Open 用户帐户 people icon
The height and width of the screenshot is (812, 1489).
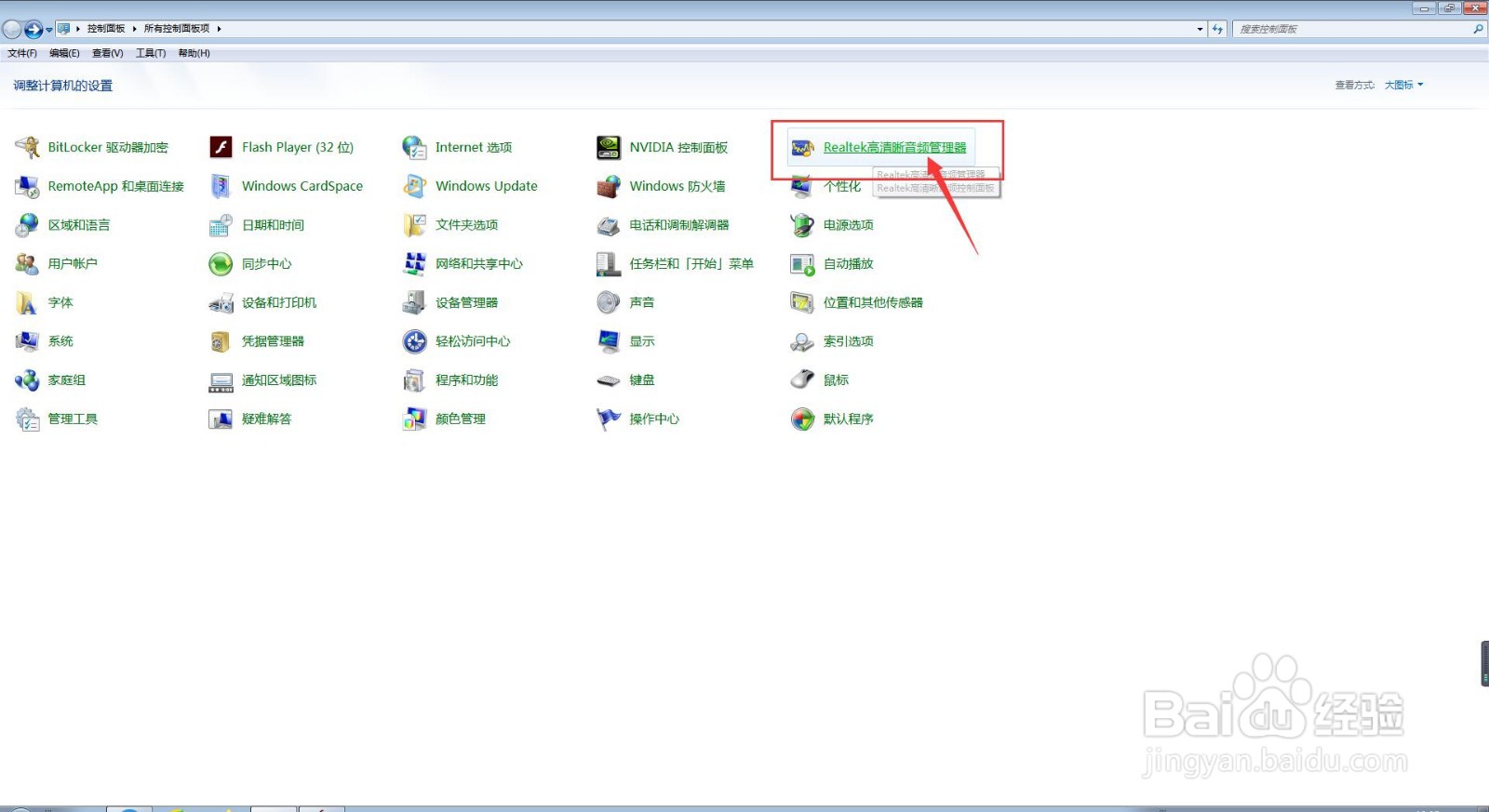coord(28,264)
